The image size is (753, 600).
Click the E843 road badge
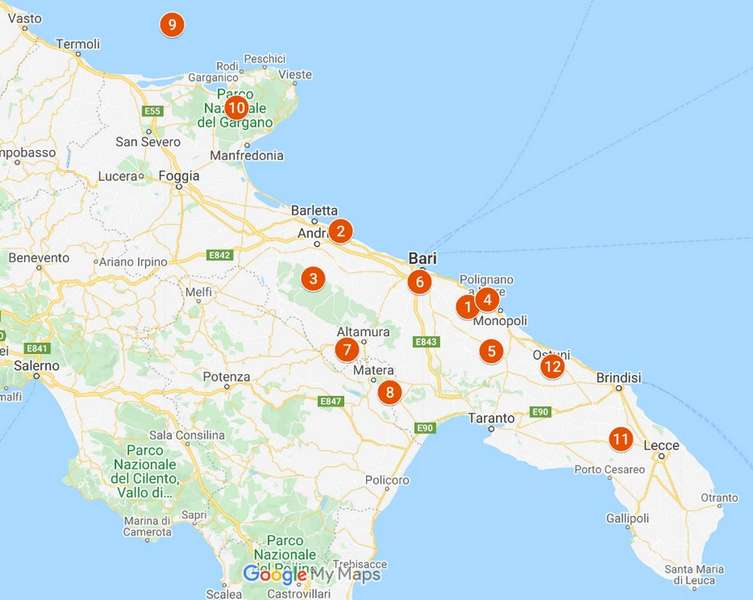coord(425,342)
